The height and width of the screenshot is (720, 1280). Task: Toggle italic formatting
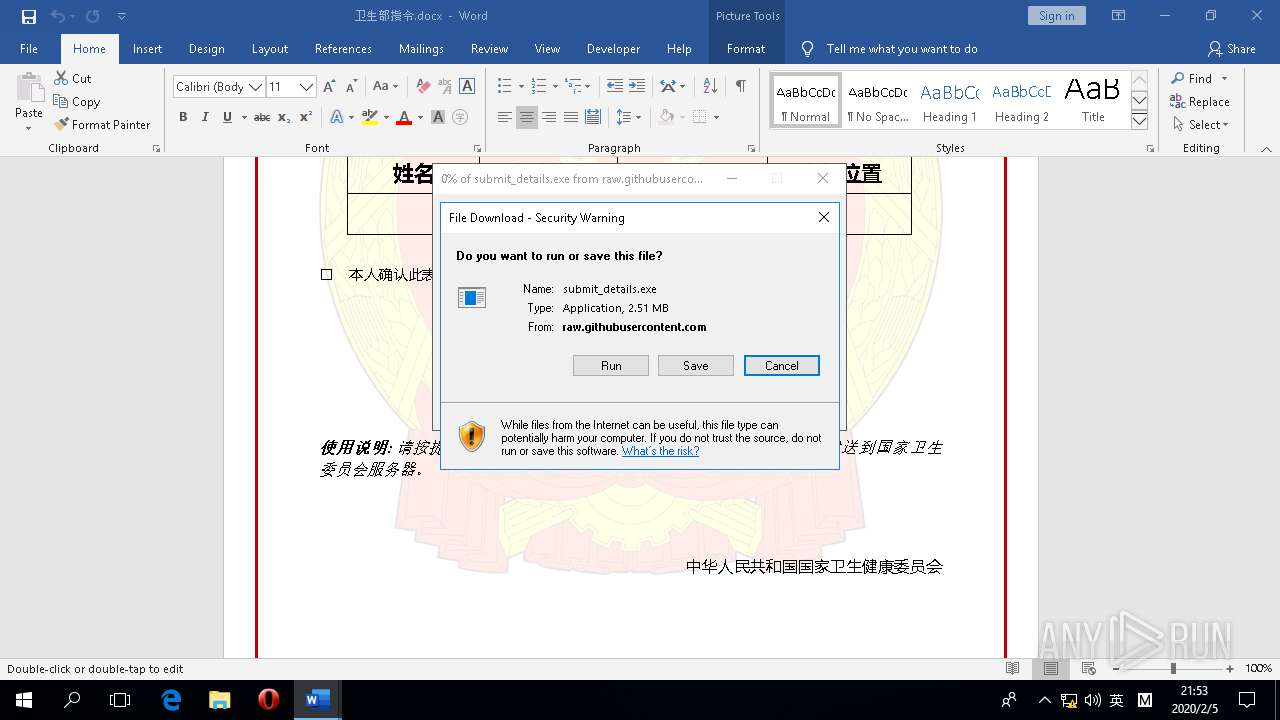(205, 117)
